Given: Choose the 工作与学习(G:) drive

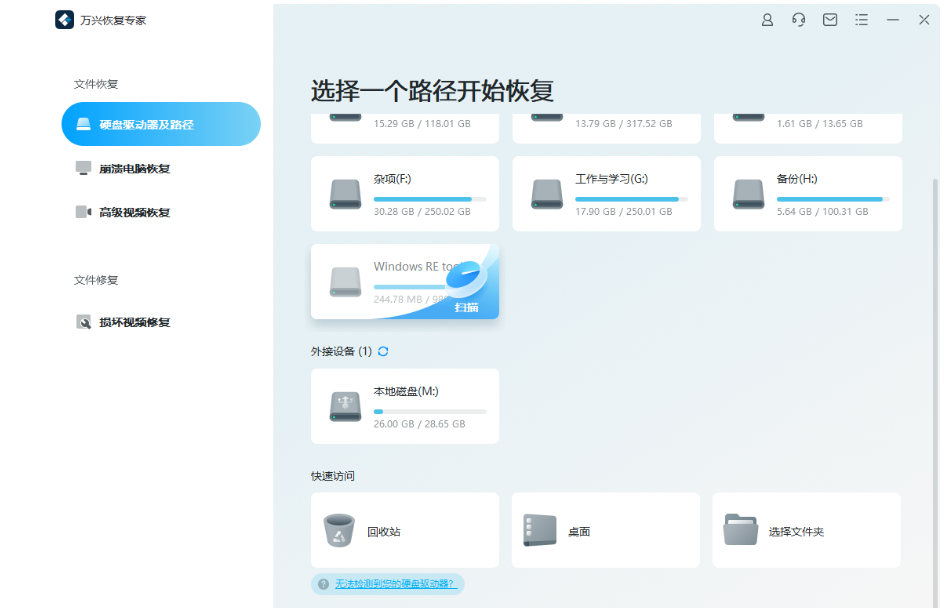Looking at the screenshot, I should (606, 193).
